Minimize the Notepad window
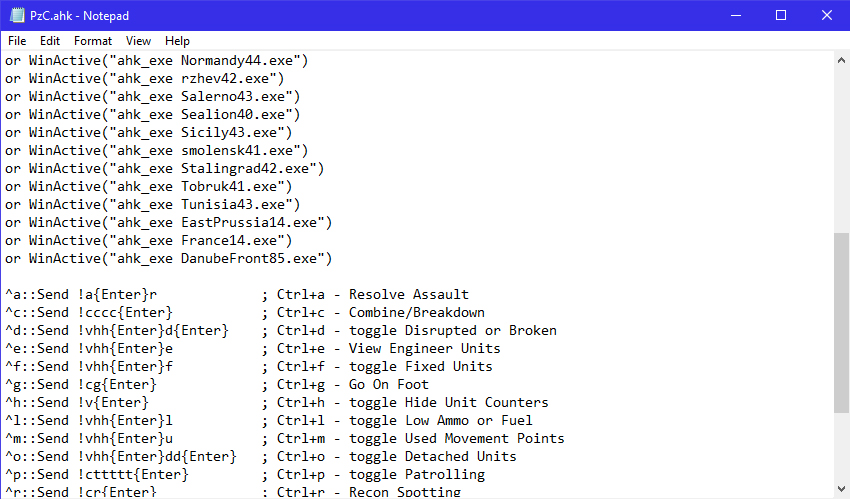This screenshot has width=850, height=499. [736, 15]
